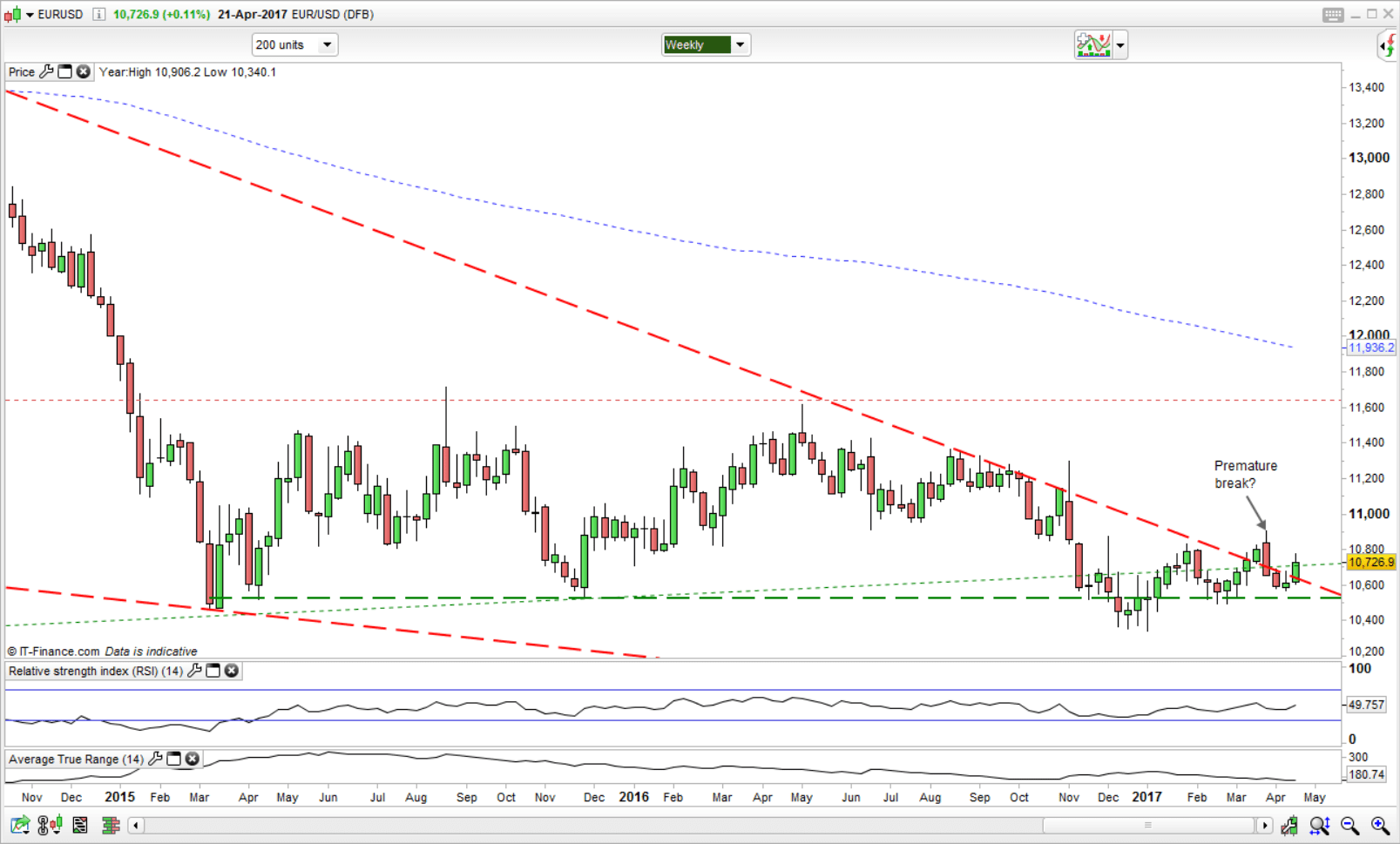Open the chart options wrench icon

point(1290,825)
